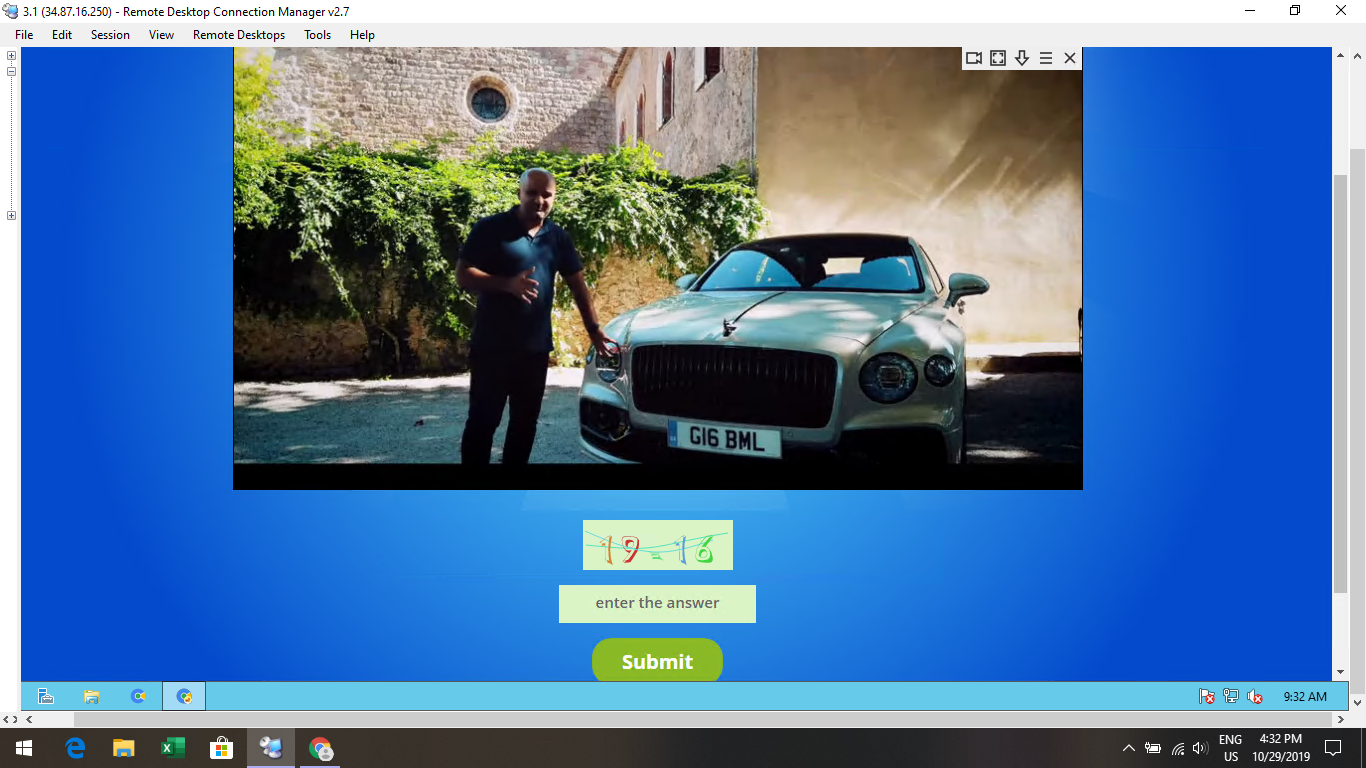Click the unhighlighted browser icon in remote taskbar

[138, 696]
